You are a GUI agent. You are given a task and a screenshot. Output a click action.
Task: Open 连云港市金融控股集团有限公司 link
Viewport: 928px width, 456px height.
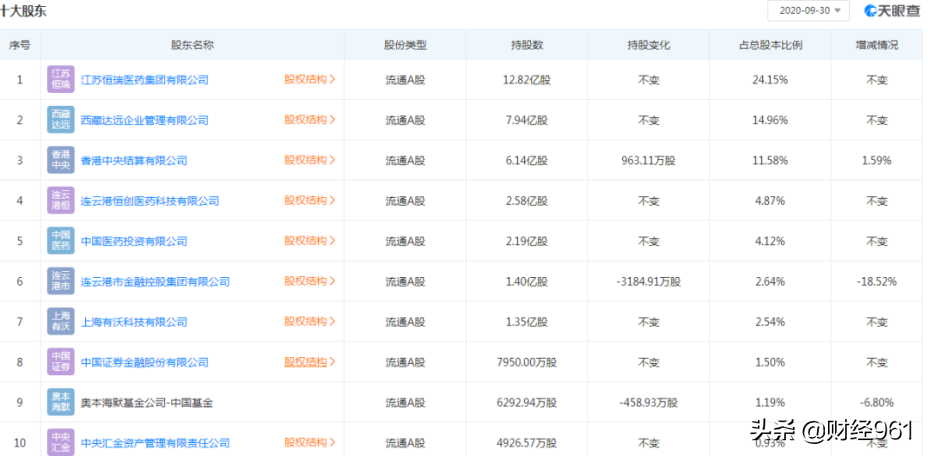155,281
